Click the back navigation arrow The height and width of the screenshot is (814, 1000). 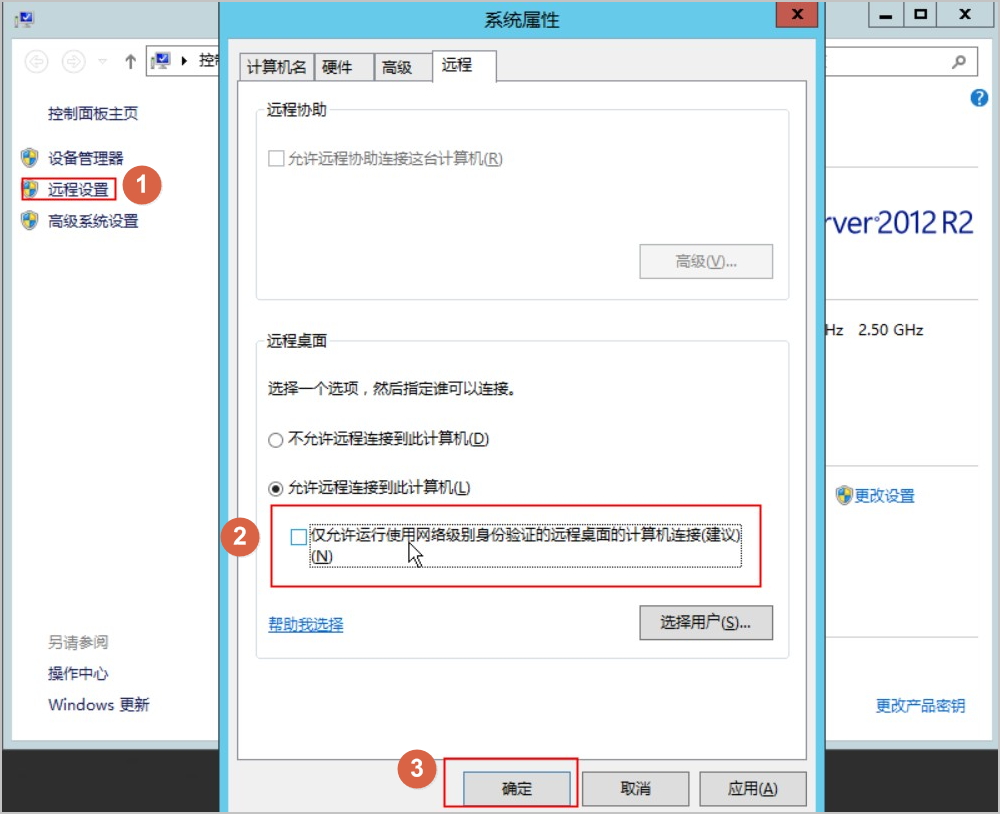pyautogui.click(x=37, y=62)
